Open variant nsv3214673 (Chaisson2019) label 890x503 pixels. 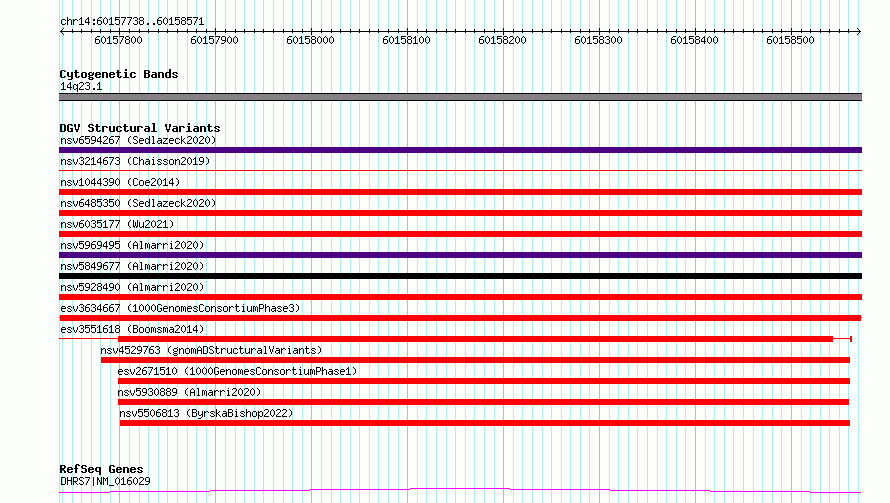135,161
